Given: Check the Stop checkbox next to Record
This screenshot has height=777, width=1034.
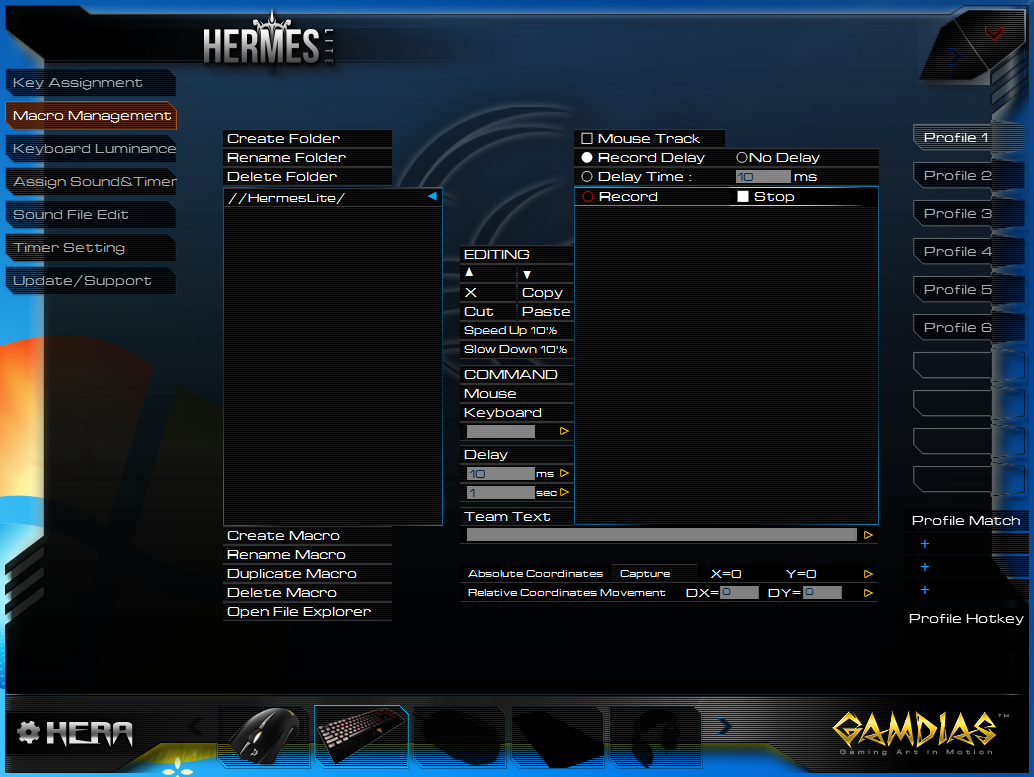Looking at the screenshot, I should tap(741, 196).
